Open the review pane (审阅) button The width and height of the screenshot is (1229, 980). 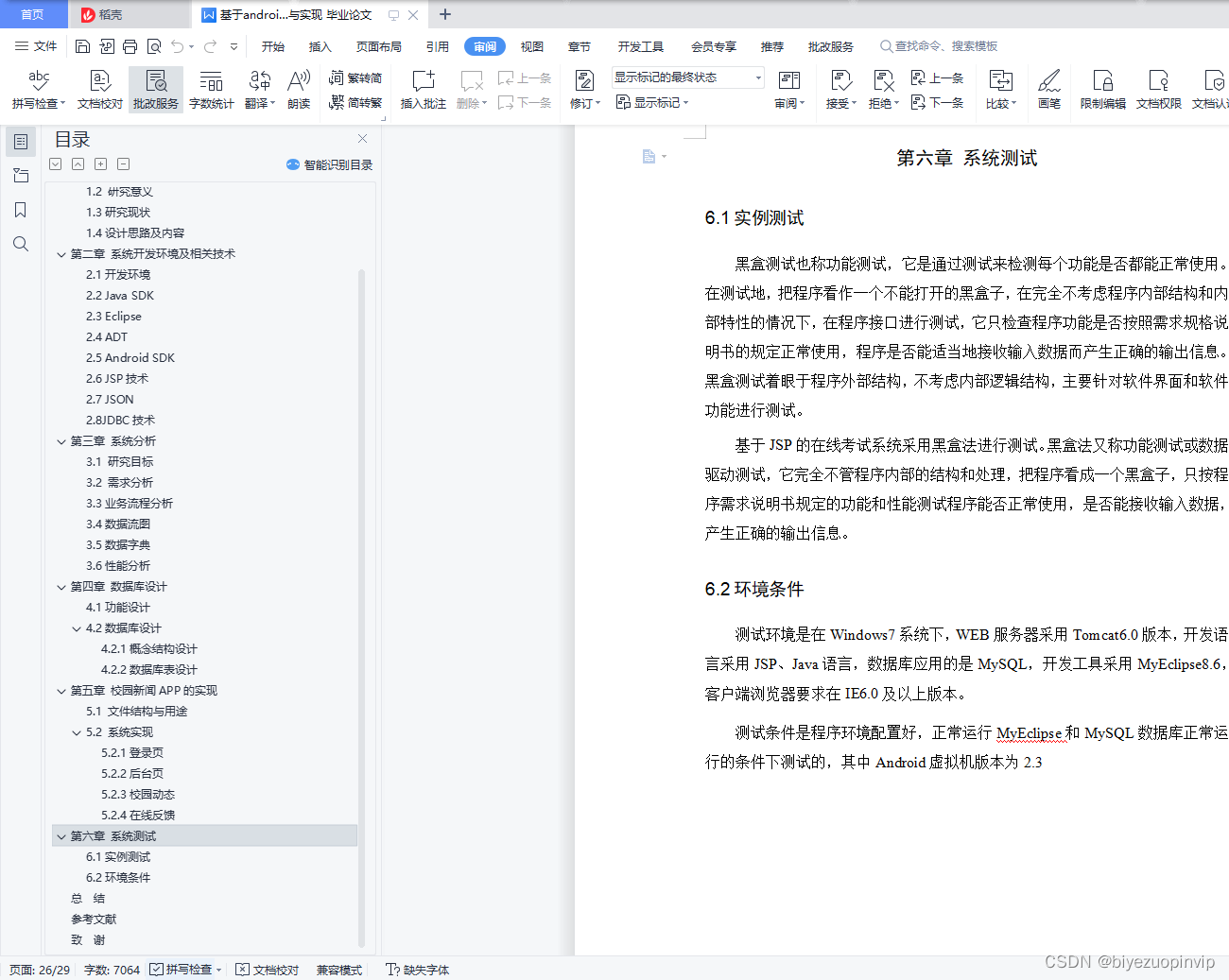coord(789,90)
